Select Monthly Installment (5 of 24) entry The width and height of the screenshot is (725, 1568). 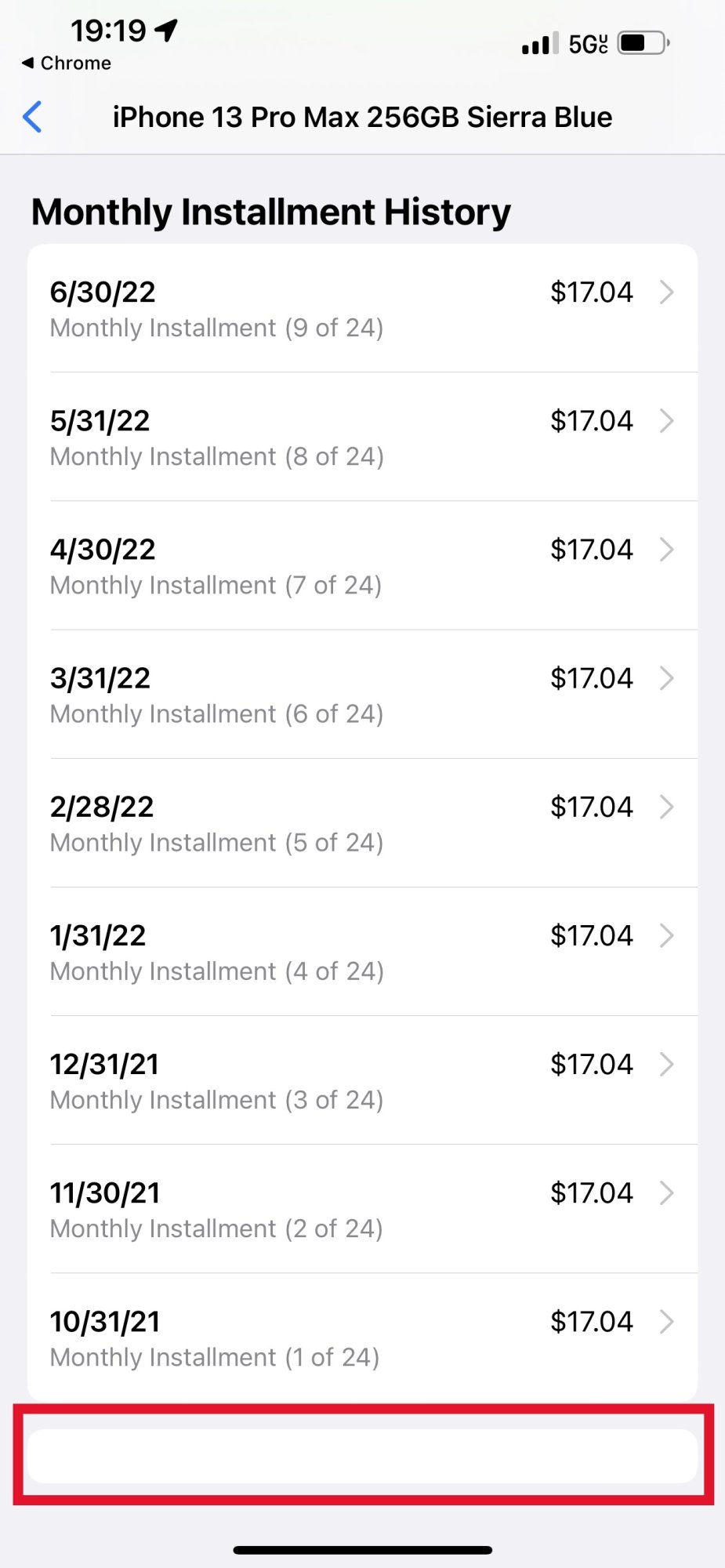coord(362,822)
